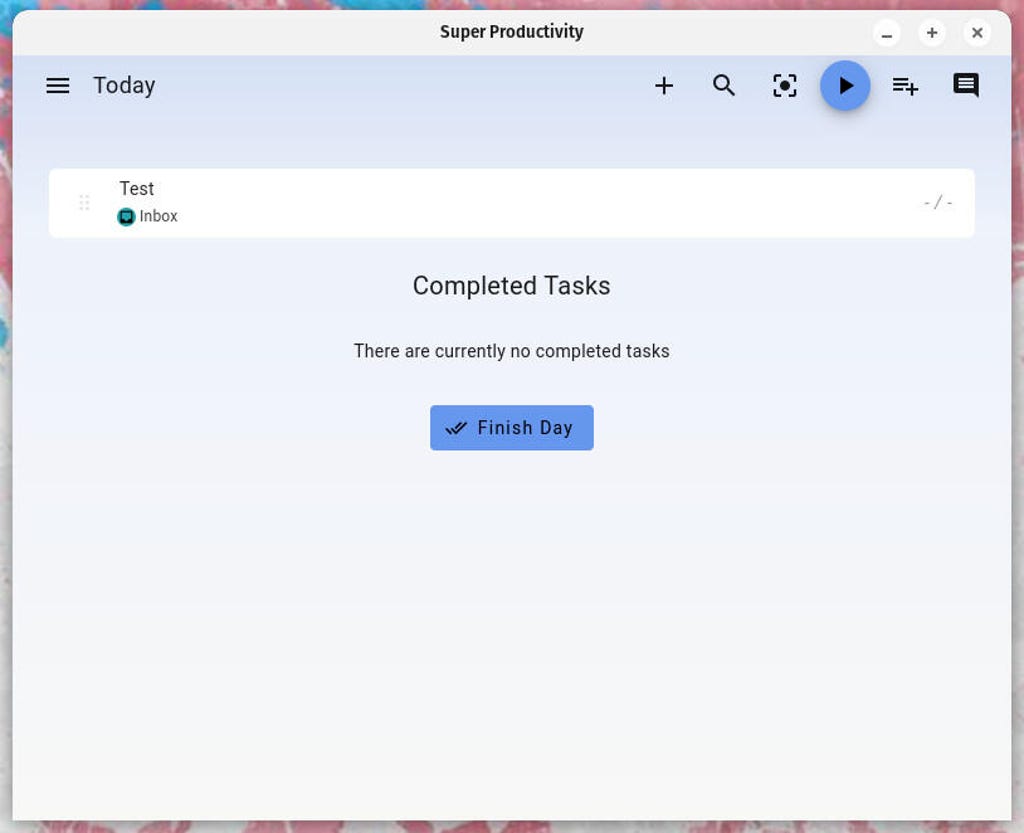Click the Inbox label under Test
The height and width of the screenshot is (833, 1024).
point(158,216)
